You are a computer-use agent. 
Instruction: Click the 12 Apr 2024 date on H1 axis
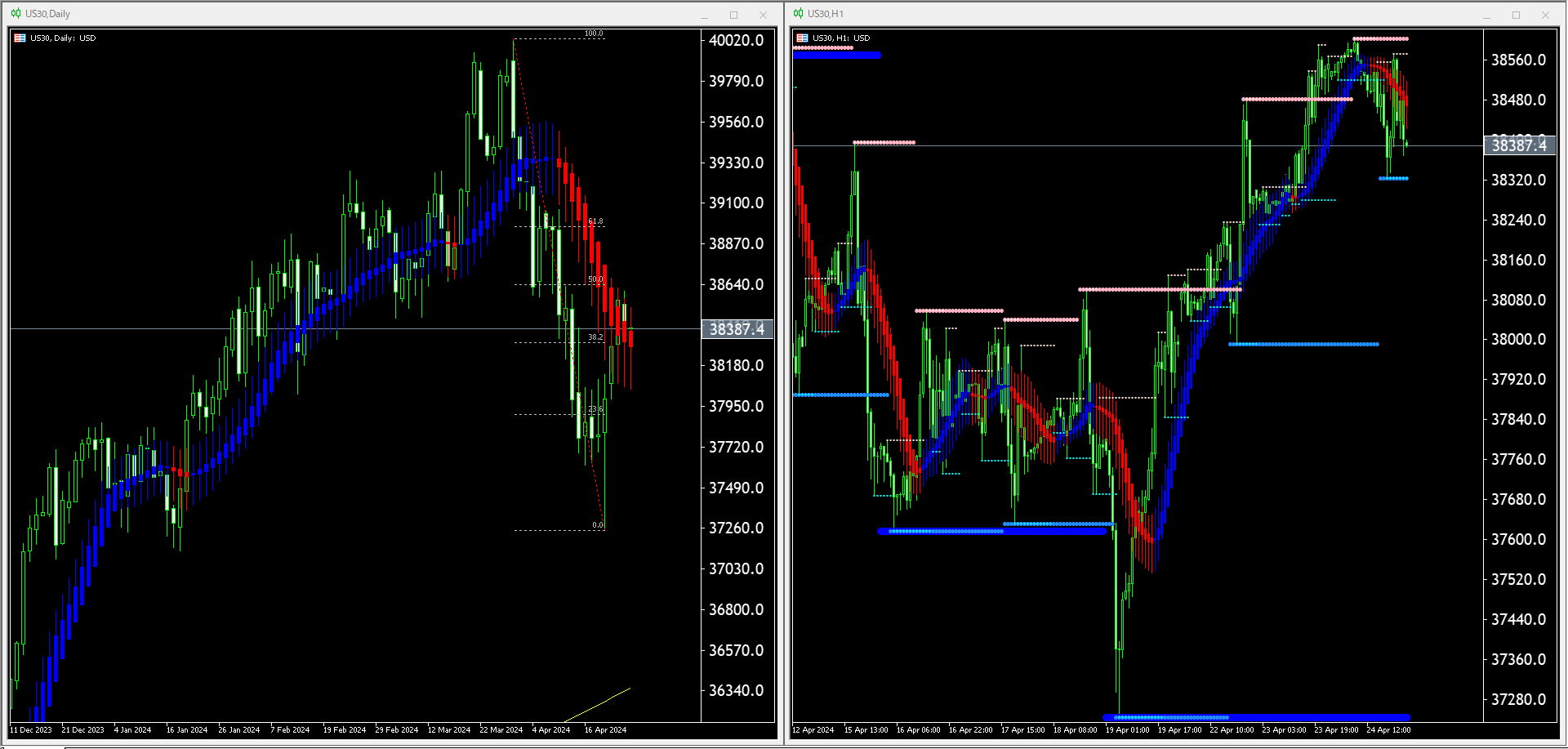(x=813, y=730)
